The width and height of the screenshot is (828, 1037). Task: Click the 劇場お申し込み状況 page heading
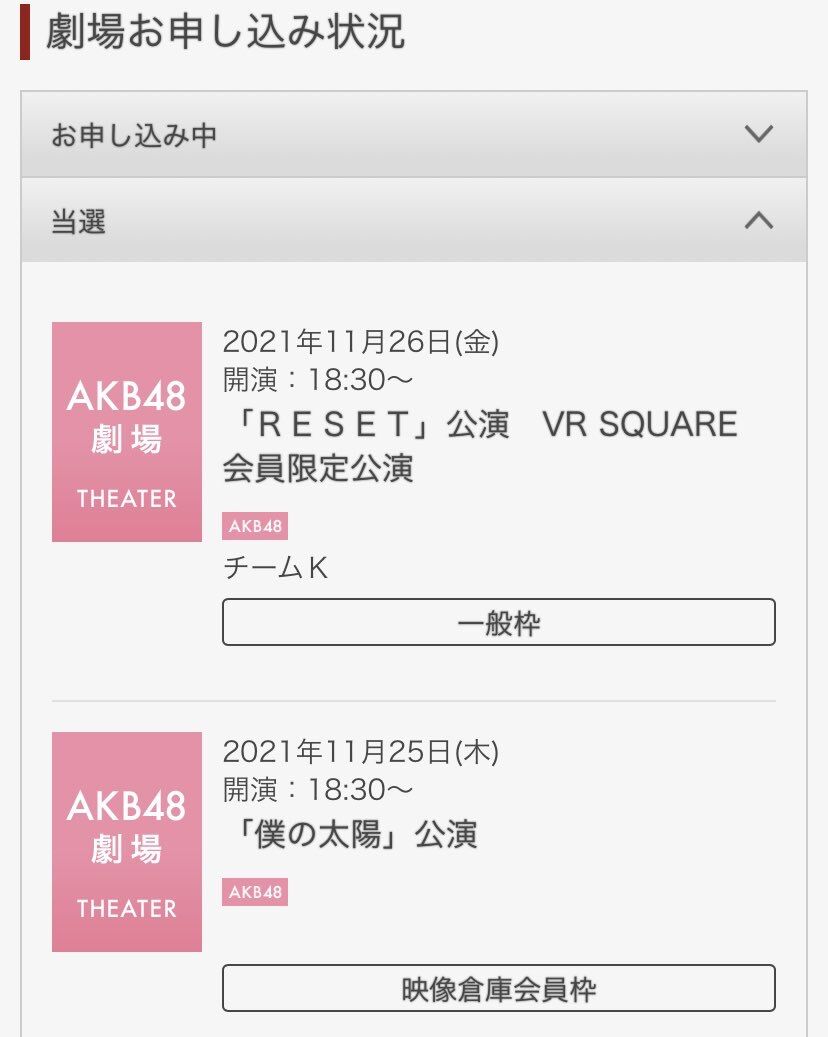(x=225, y=31)
